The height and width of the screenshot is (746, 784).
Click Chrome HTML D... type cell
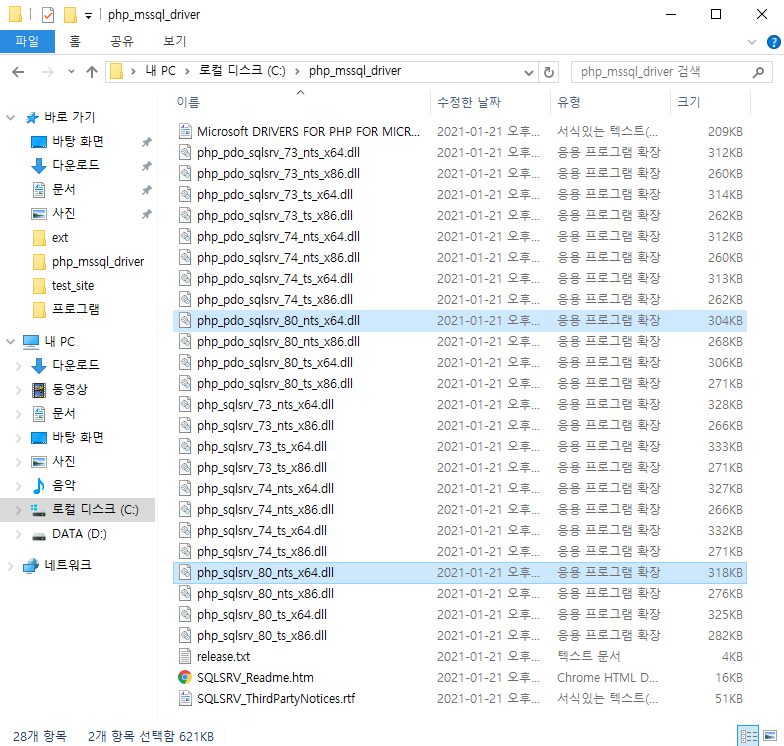click(x=608, y=678)
